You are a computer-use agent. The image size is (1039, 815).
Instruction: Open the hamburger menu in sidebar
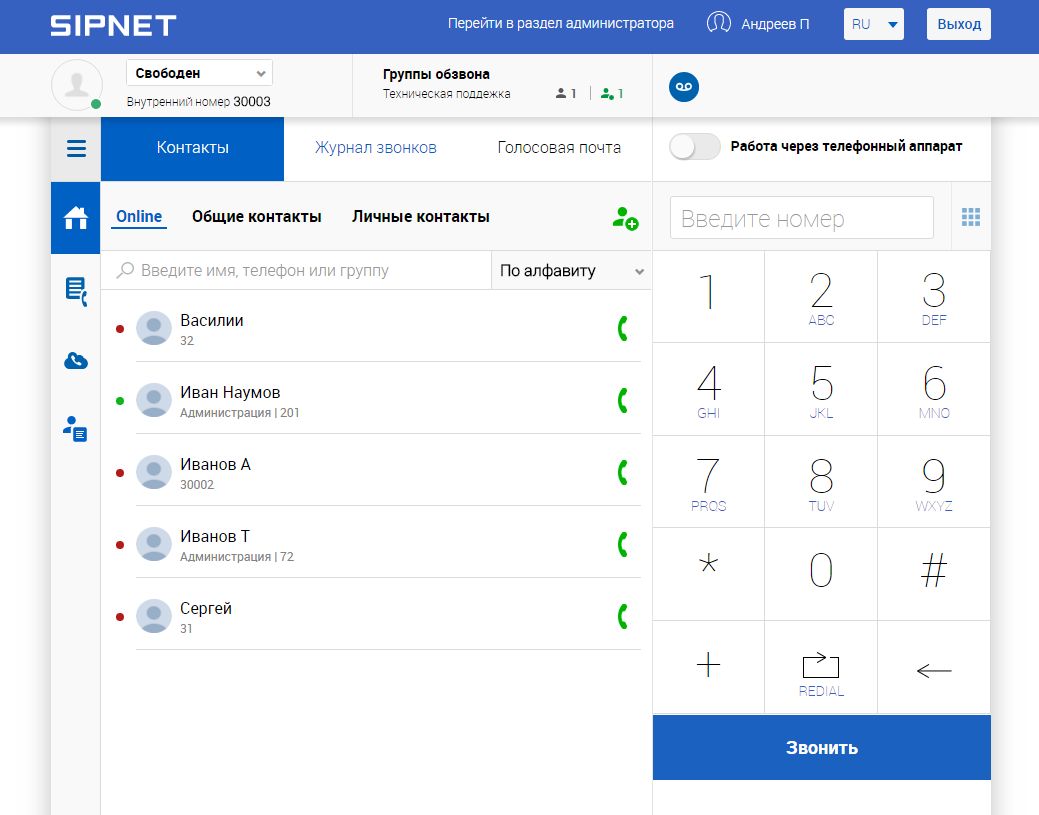pyautogui.click(x=76, y=149)
